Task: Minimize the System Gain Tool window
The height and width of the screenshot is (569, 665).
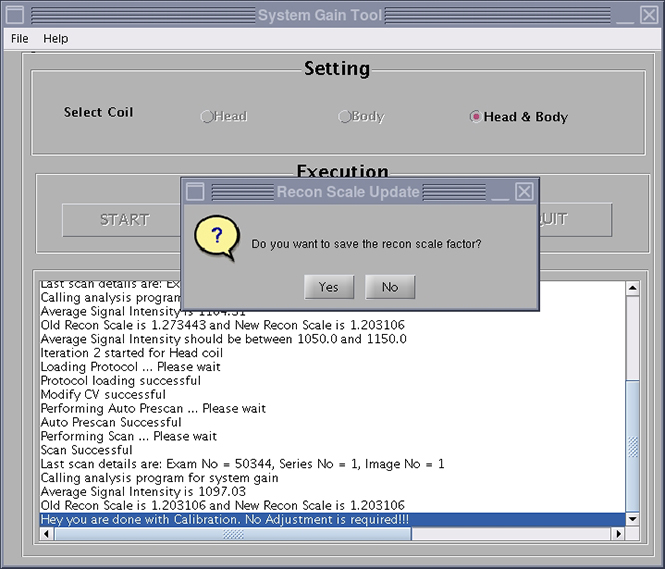Action: click(x=622, y=15)
